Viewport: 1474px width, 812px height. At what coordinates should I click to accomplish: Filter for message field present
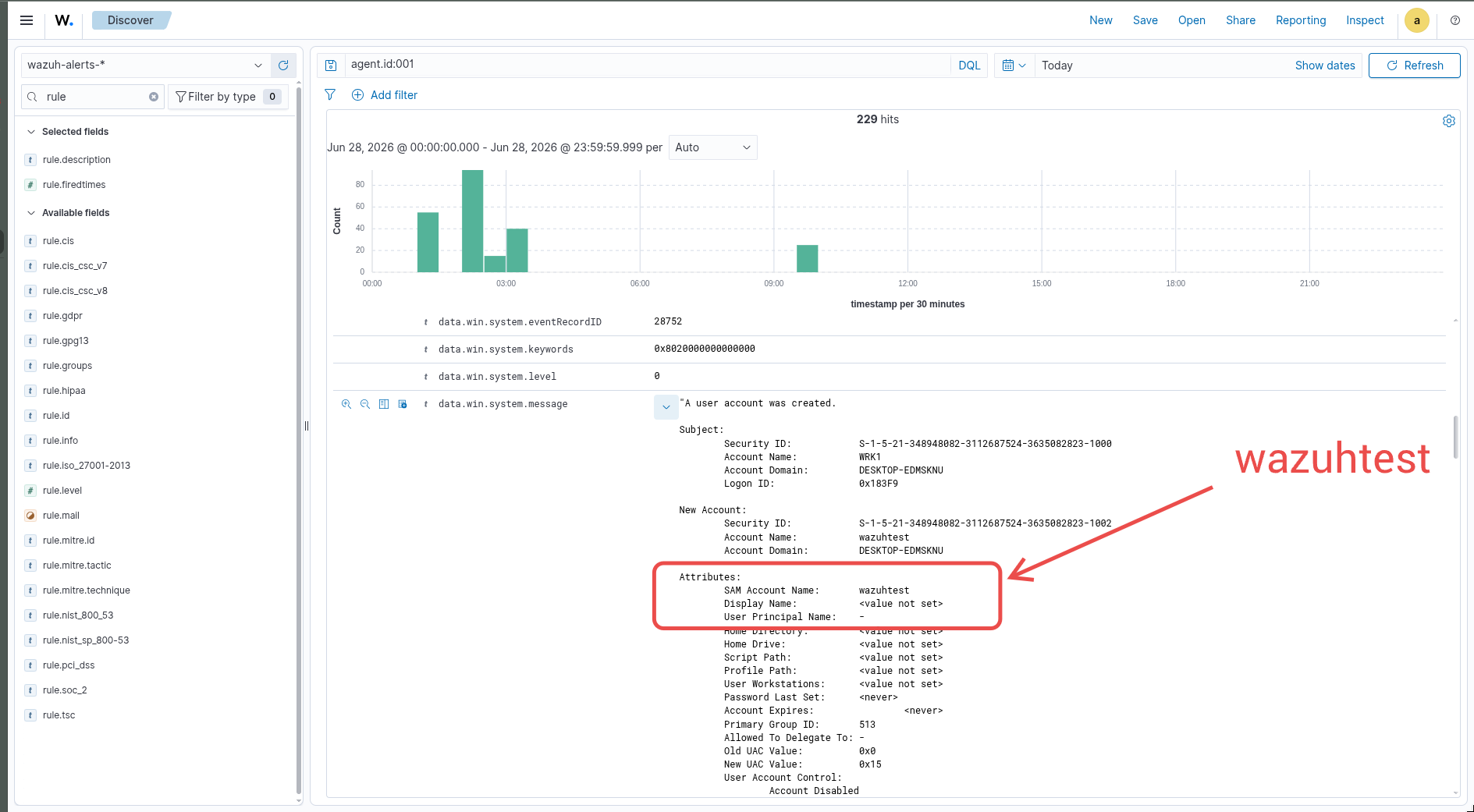coord(403,404)
